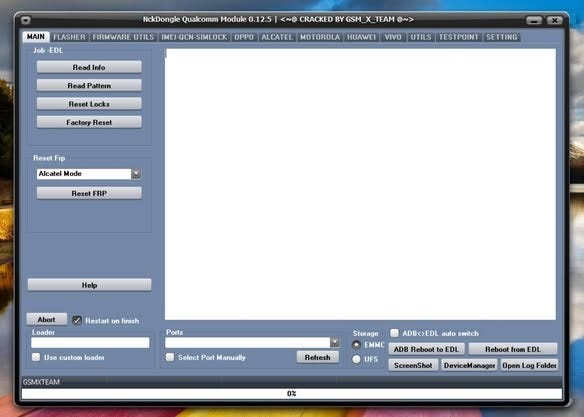The width and height of the screenshot is (584, 417).
Task: Click ADB Reboot to EDL button
Action: (x=426, y=349)
